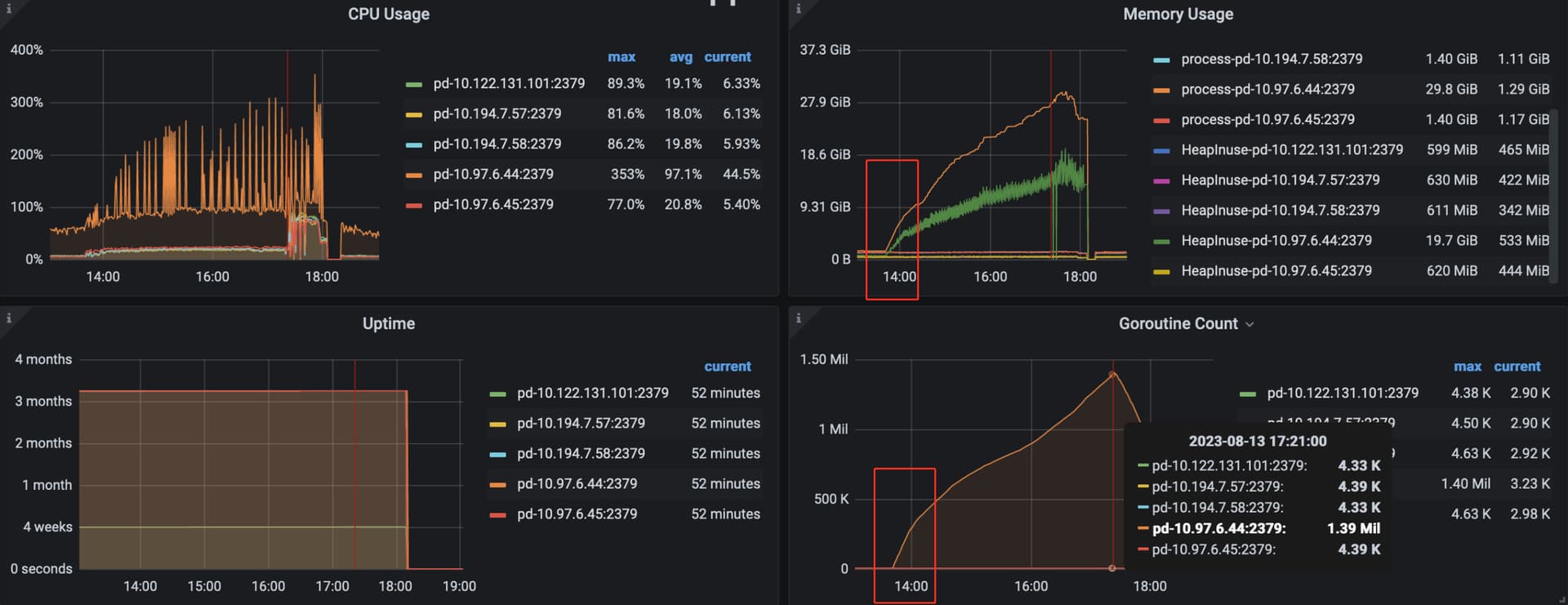Click the Memory Usage legend scrollbar
The height and width of the screenshot is (605, 1568).
coord(1554,163)
